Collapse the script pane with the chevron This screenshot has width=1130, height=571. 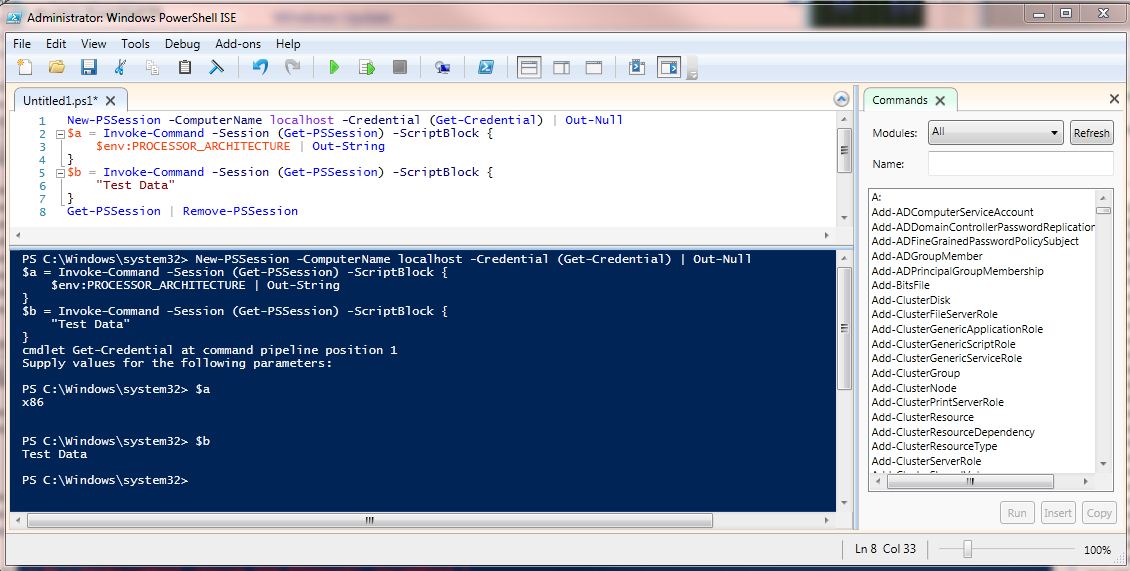[842, 99]
